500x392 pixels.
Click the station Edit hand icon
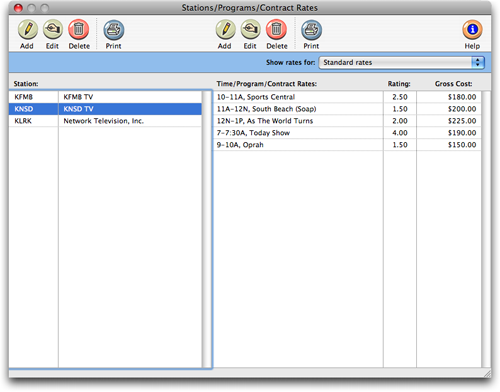pyautogui.click(x=53, y=30)
